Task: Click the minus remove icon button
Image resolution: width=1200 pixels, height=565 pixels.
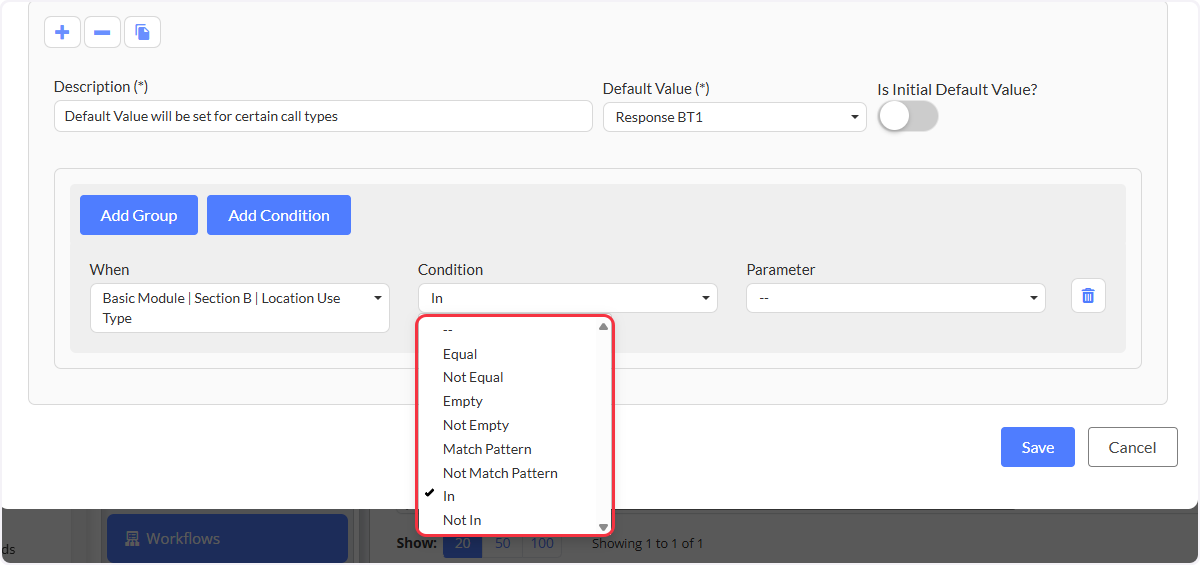Action: coord(102,32)
